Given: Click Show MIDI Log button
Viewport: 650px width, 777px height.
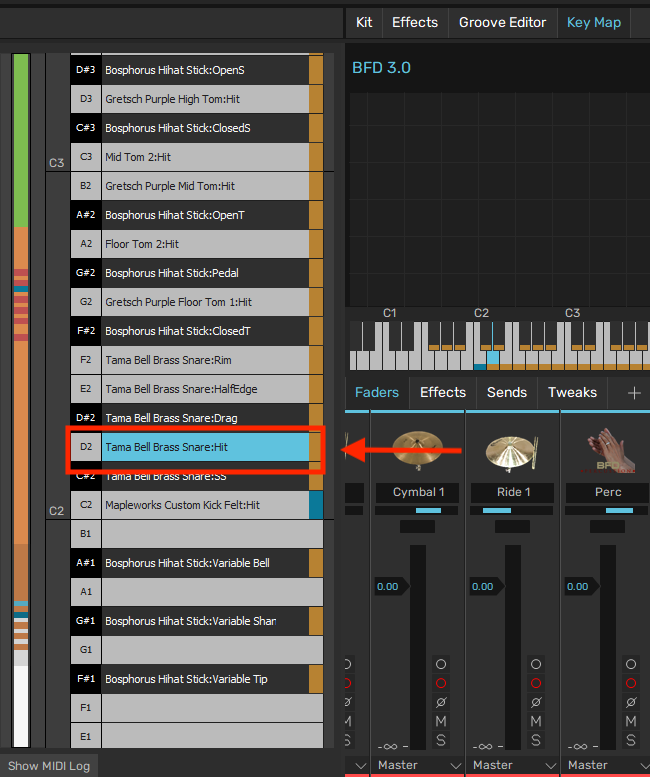Looking at the screenshot, I should pos(49,766).
